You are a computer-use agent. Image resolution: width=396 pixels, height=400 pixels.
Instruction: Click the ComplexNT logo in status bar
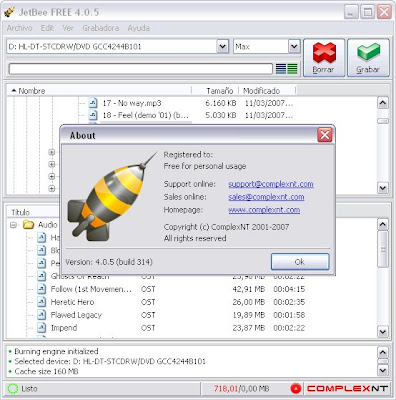pyautogui.click(x=347, y=389)
